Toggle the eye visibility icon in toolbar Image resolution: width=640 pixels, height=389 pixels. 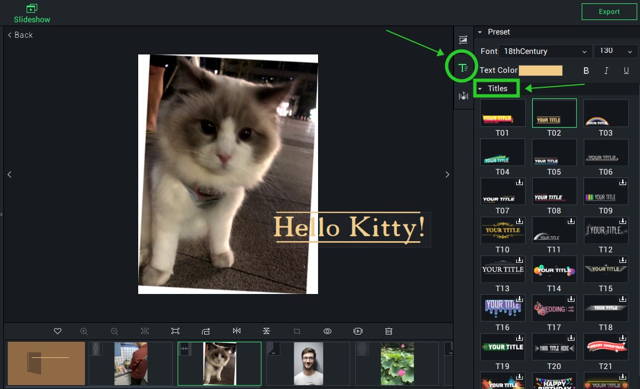click(x=327, y=331)
